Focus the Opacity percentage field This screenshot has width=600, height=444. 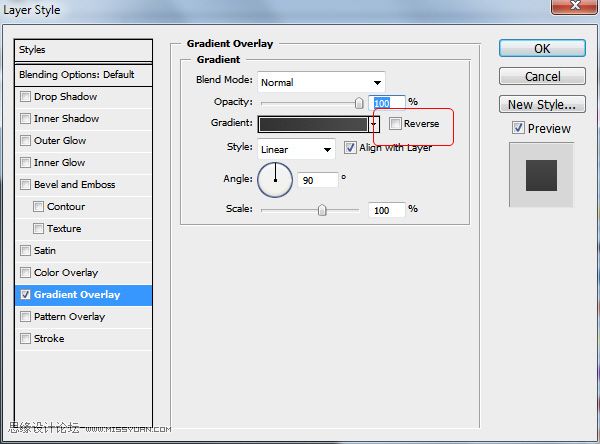click(x=386, y=103)
